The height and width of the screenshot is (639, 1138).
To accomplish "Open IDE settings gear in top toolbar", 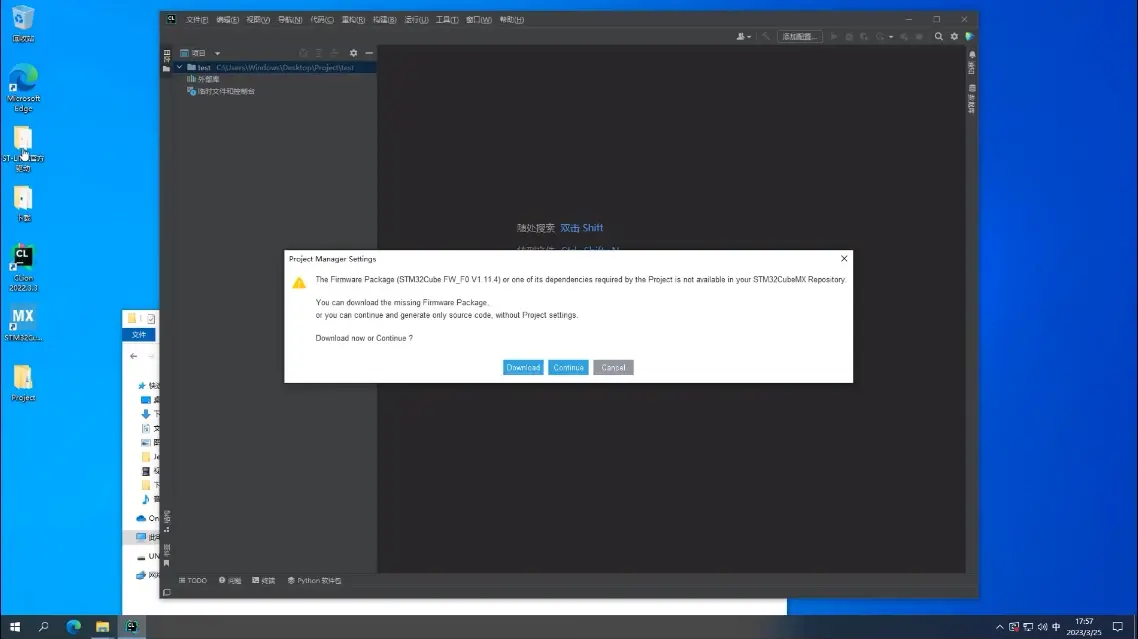I will pos(954,36).
